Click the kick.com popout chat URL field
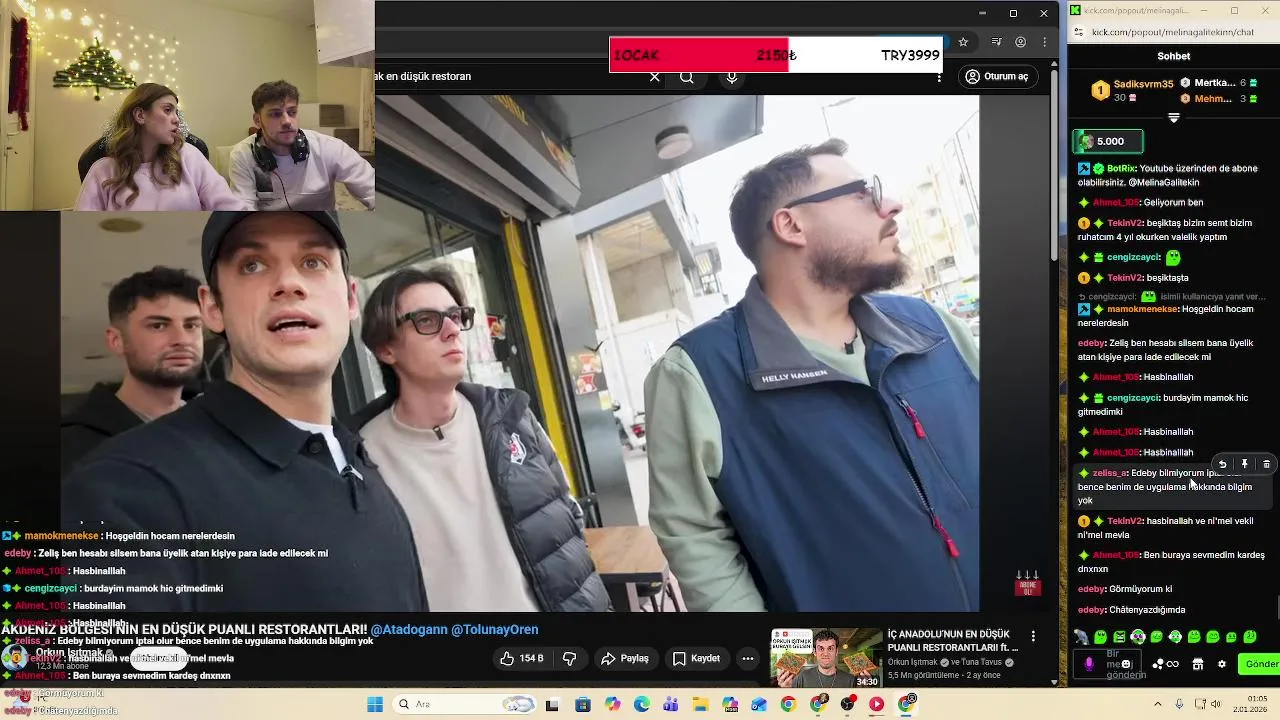1280x720 pixels. [x=1172, y=32]
